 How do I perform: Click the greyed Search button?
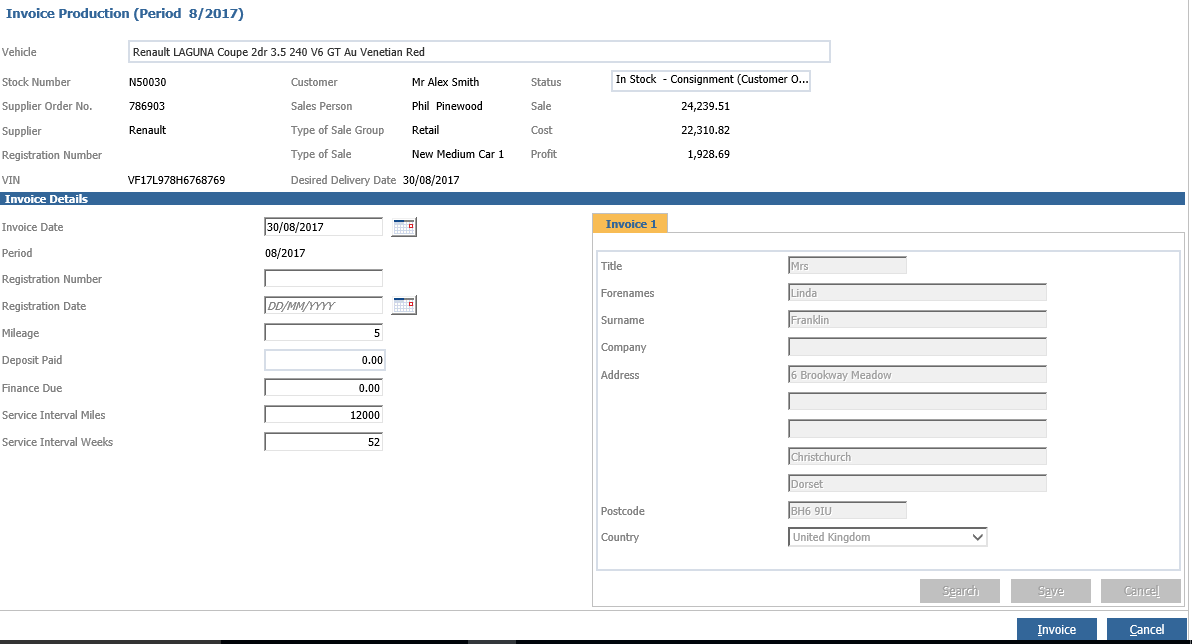[x=960, y=591]
